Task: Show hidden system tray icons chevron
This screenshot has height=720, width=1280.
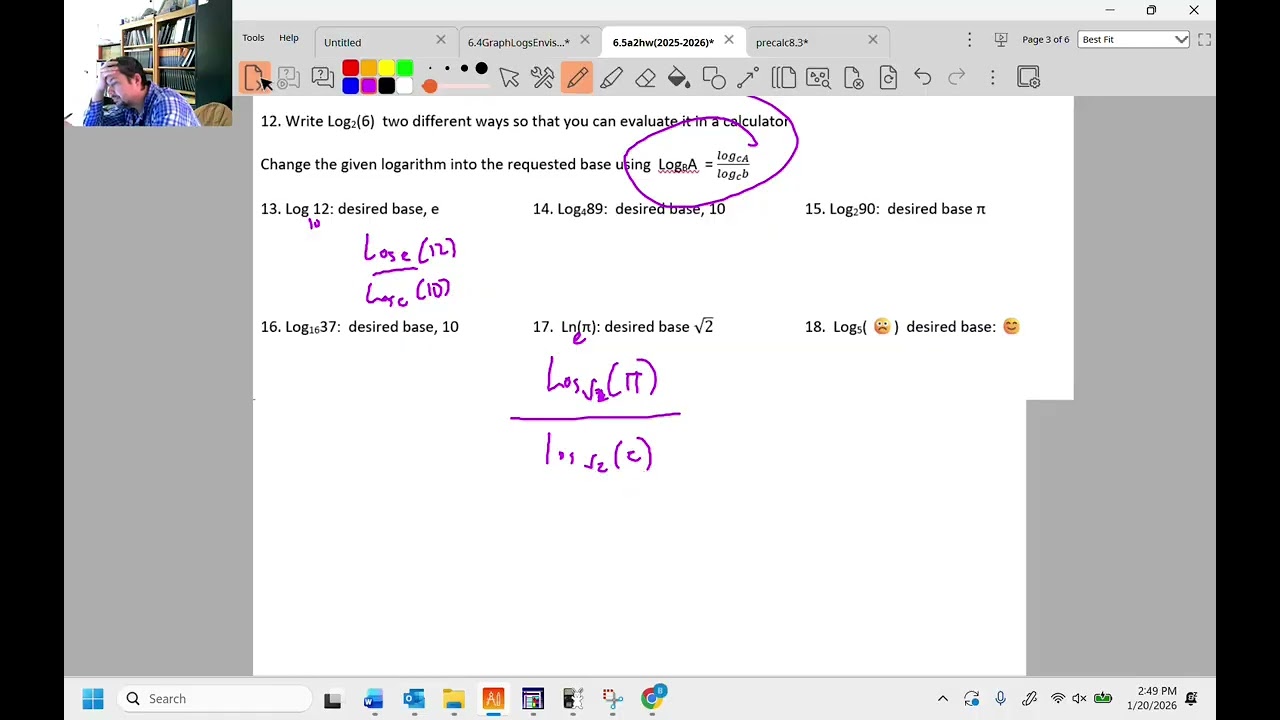Action: [943, 699]
